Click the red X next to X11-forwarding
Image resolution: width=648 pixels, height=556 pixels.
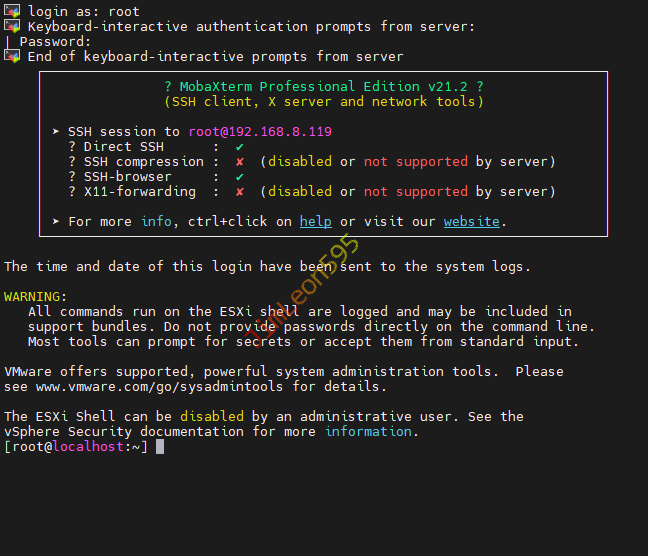tap(240, 192)
